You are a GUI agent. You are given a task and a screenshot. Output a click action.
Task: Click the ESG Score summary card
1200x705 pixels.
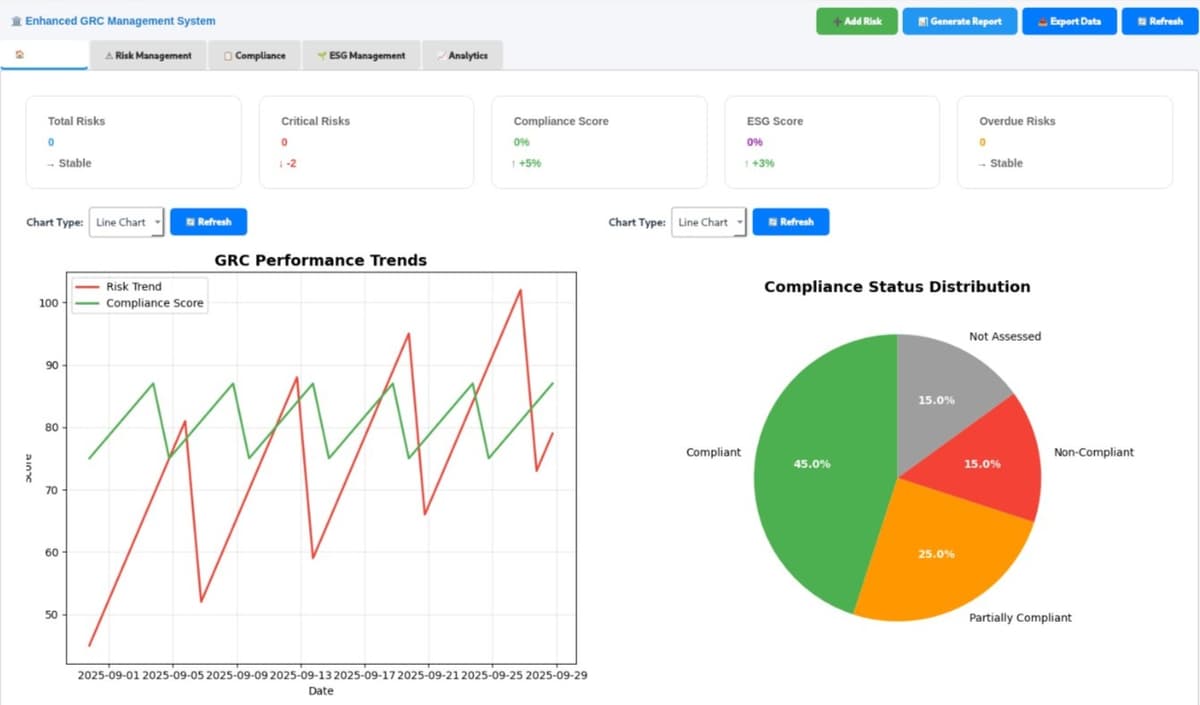832,142
